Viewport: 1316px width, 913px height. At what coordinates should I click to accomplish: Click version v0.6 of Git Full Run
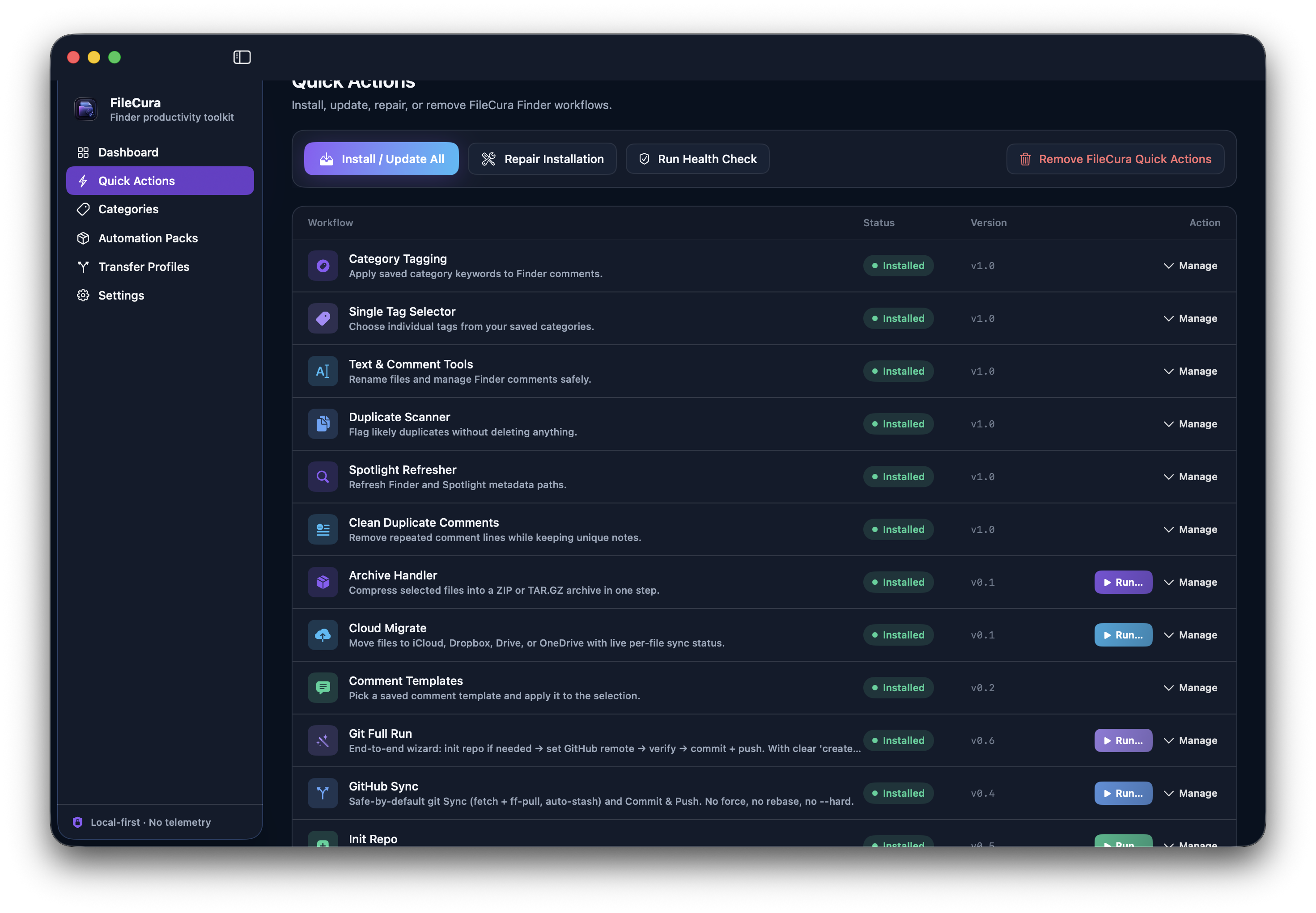pos(982,741)
